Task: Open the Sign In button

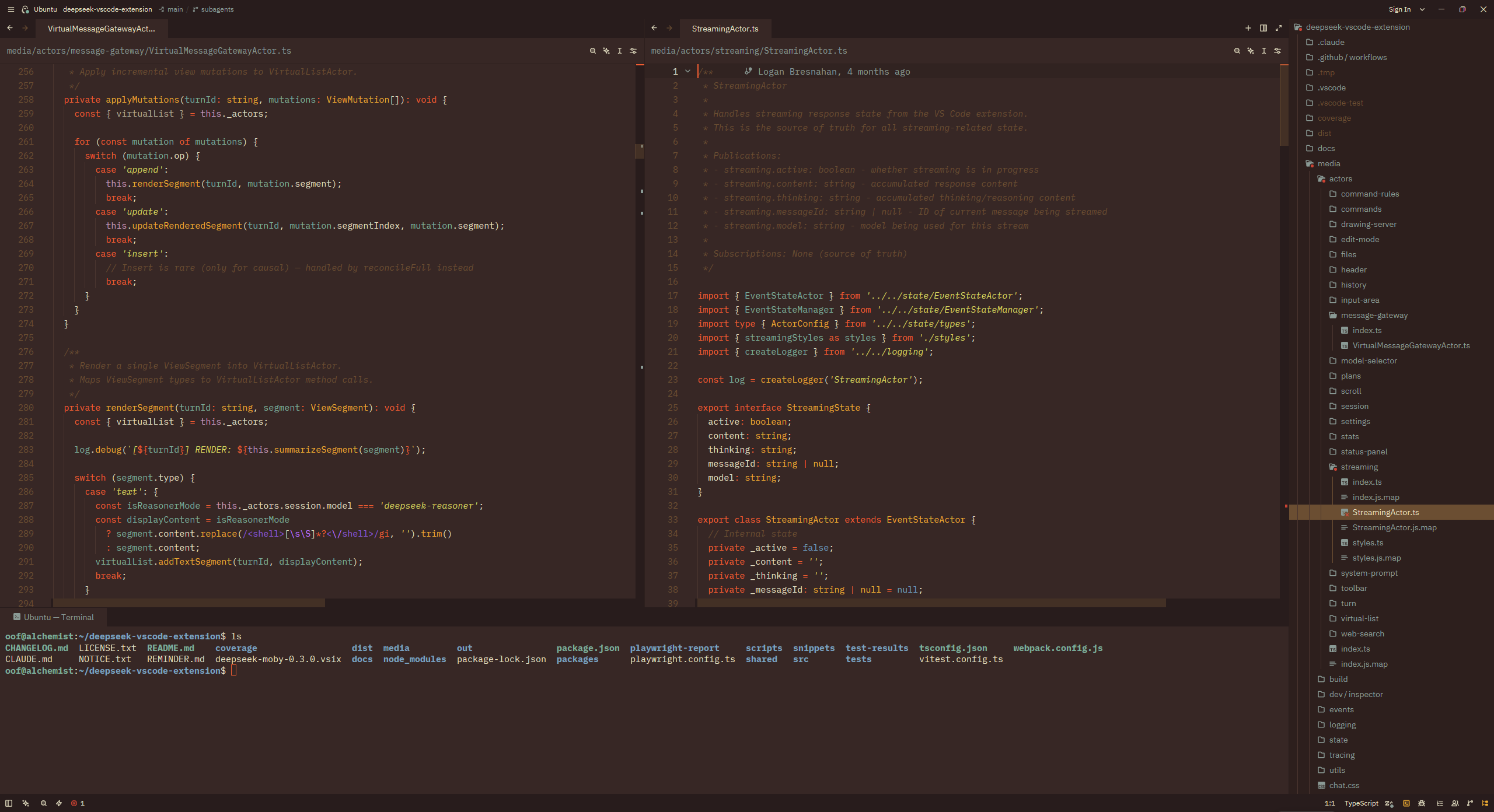Action: (1399, 9)
